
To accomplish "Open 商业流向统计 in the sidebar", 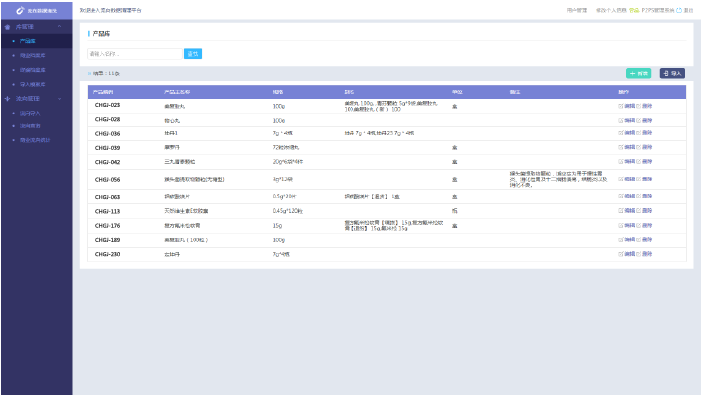I will point(35,140).
